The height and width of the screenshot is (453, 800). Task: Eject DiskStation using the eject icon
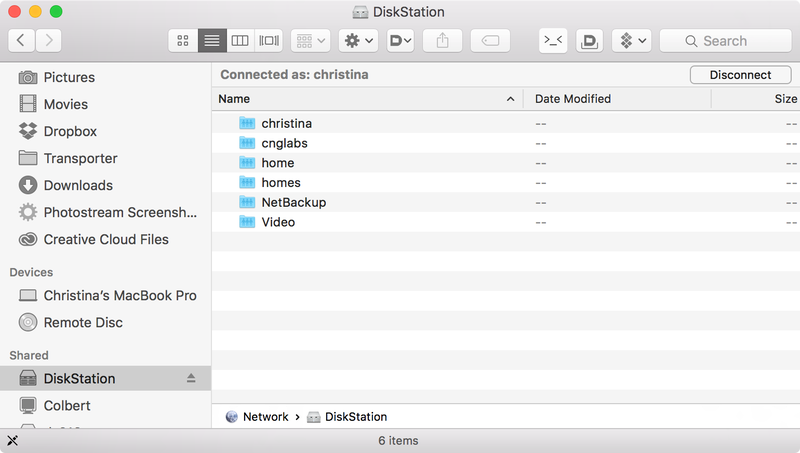coord(191,378)
